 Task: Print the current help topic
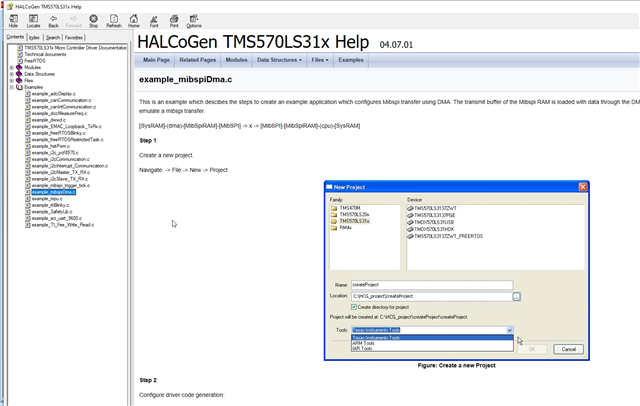coord(174,21)
